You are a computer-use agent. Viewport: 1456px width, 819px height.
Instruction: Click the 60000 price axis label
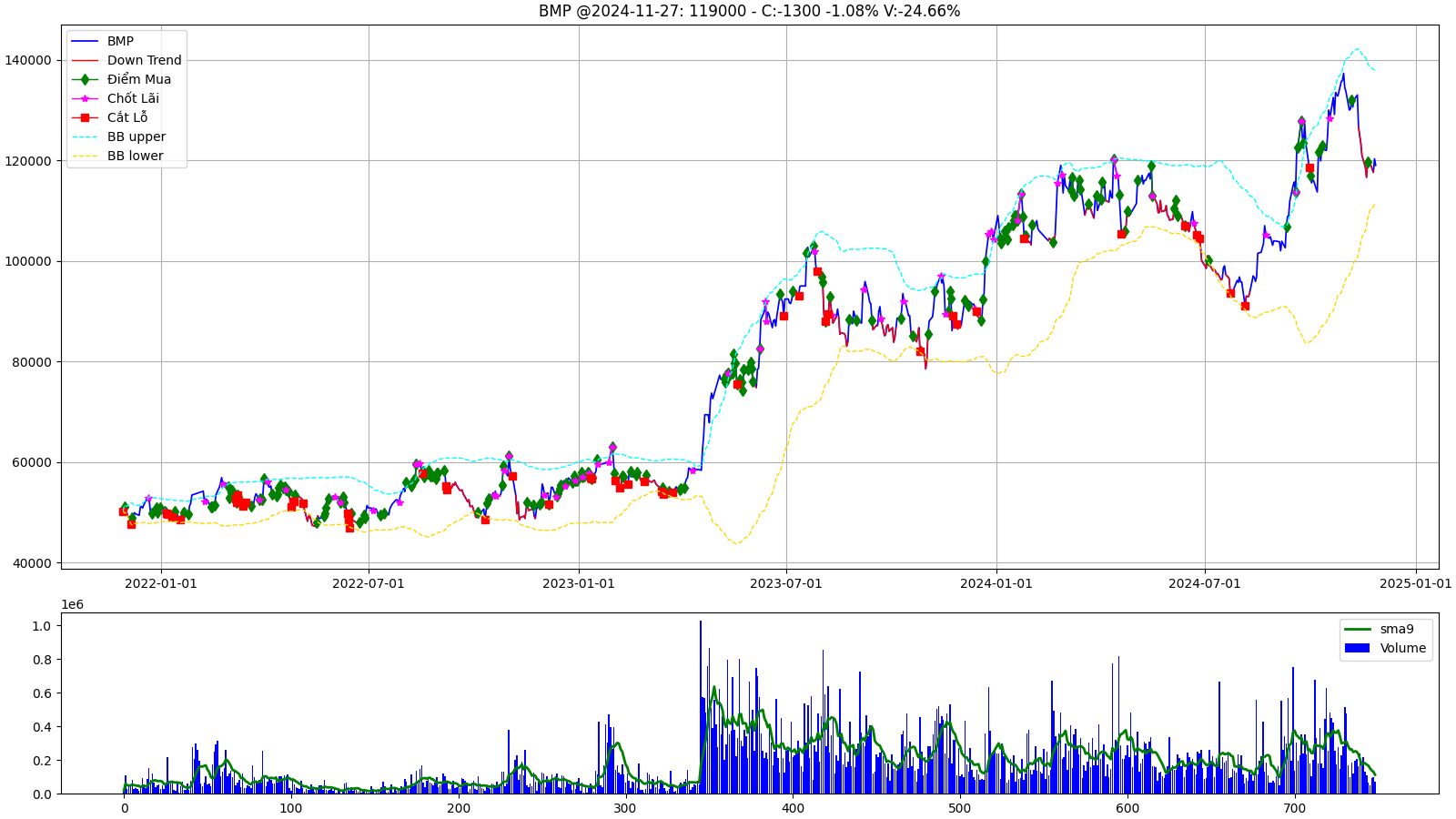click(x=33, y=462)
